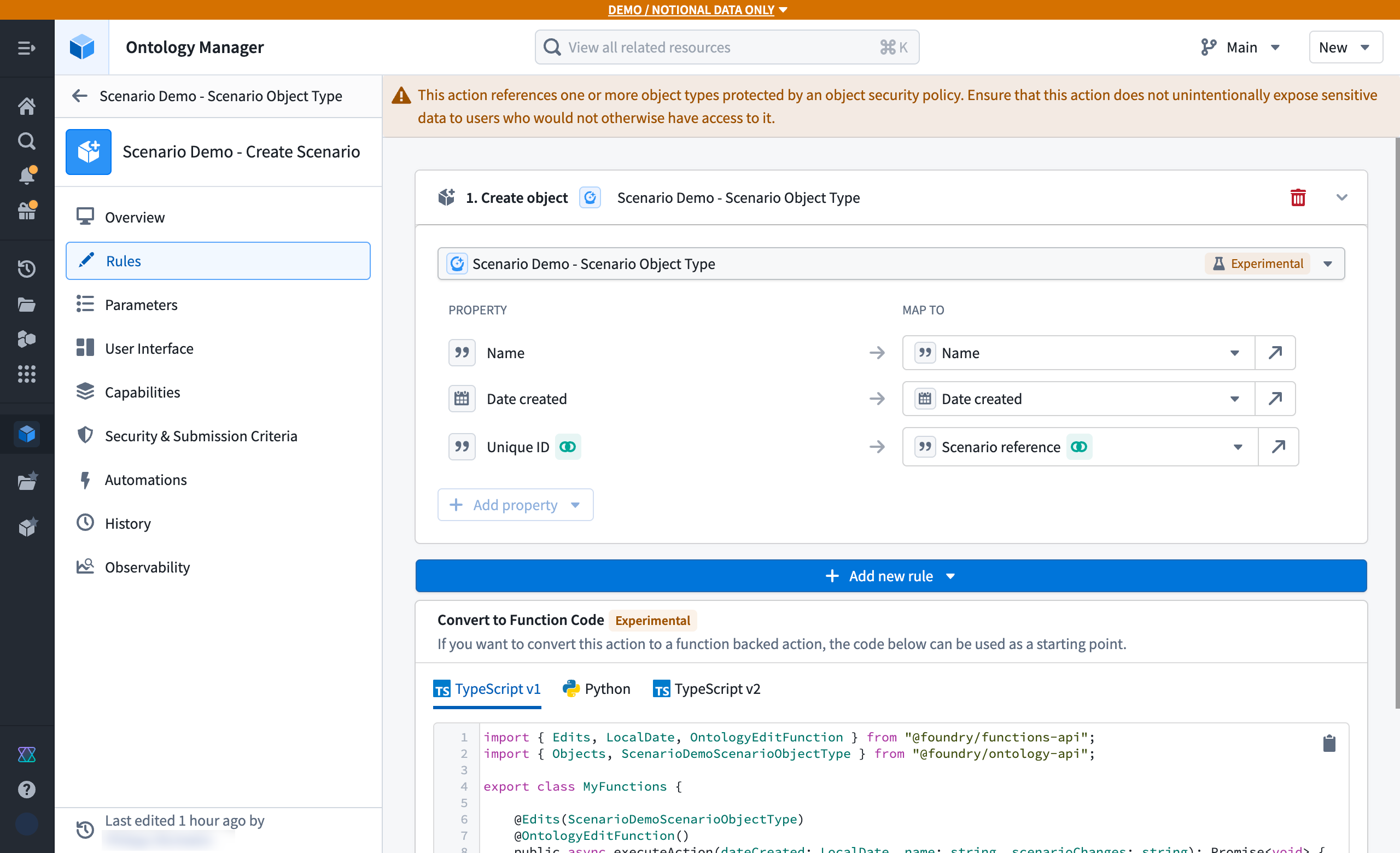Open Security & Submission Criteria section

coord(218,436)
